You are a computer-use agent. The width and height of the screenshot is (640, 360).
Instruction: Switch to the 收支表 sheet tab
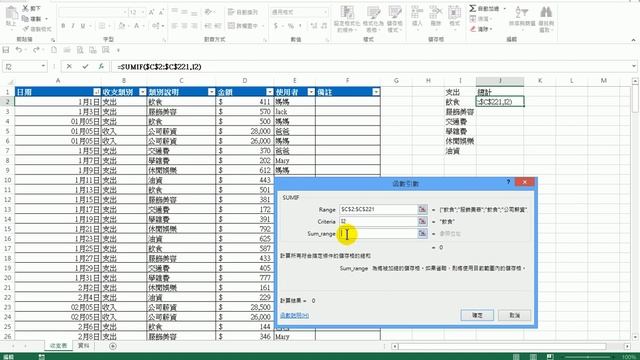tap(58, 346)
